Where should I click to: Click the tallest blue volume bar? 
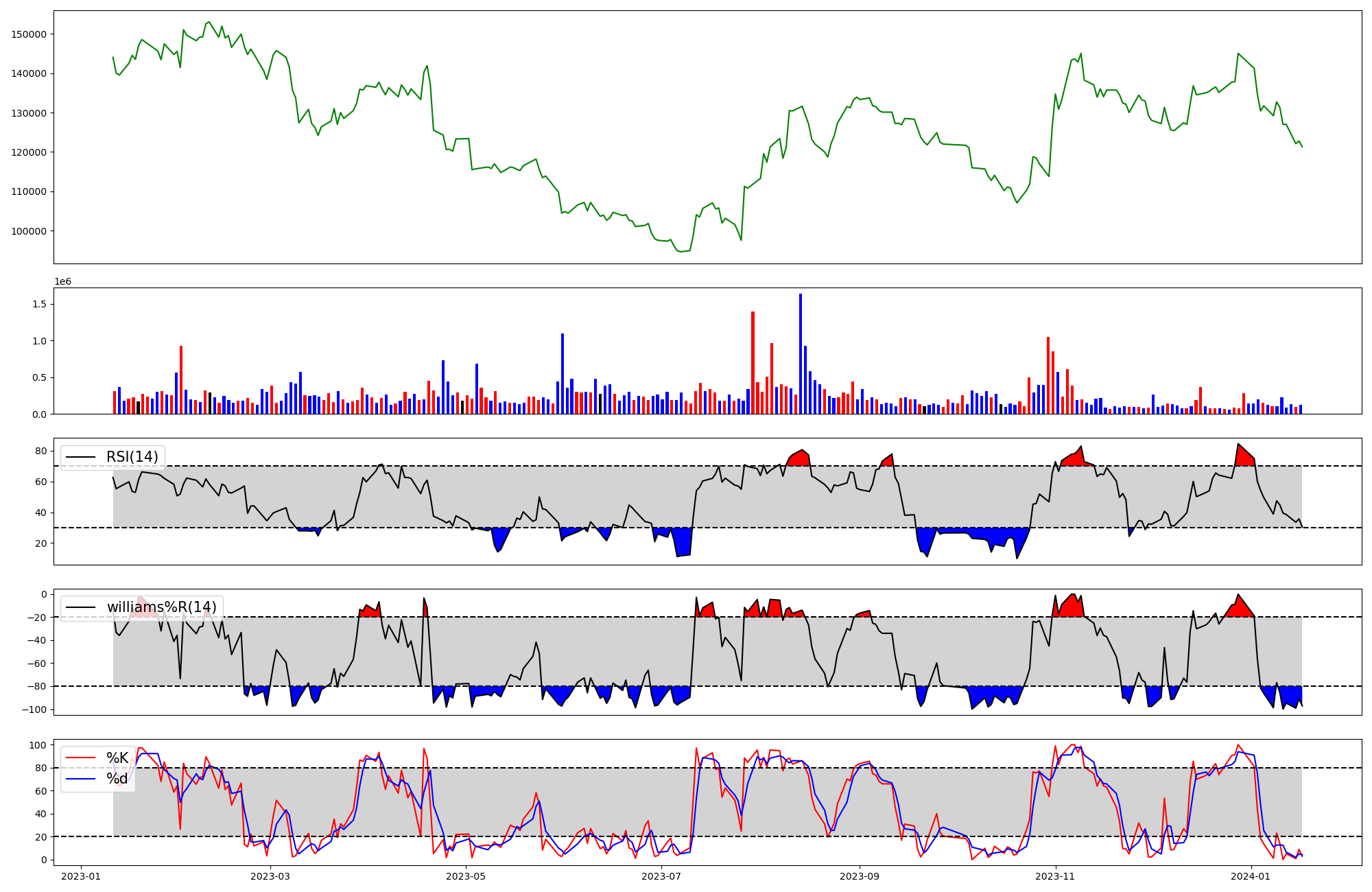[801, 353]
